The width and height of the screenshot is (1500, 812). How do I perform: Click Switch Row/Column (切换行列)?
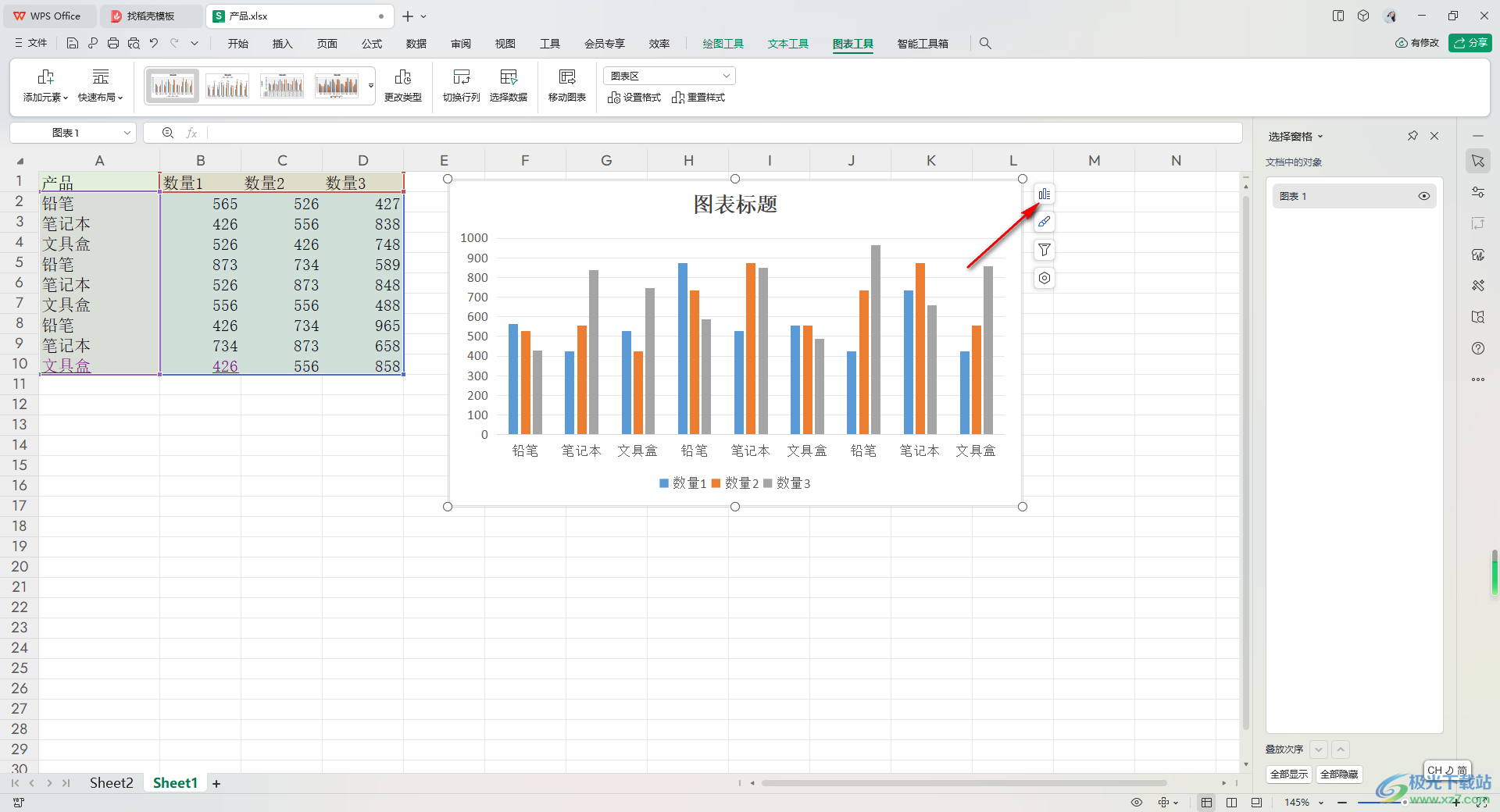(x=462, y=86)
